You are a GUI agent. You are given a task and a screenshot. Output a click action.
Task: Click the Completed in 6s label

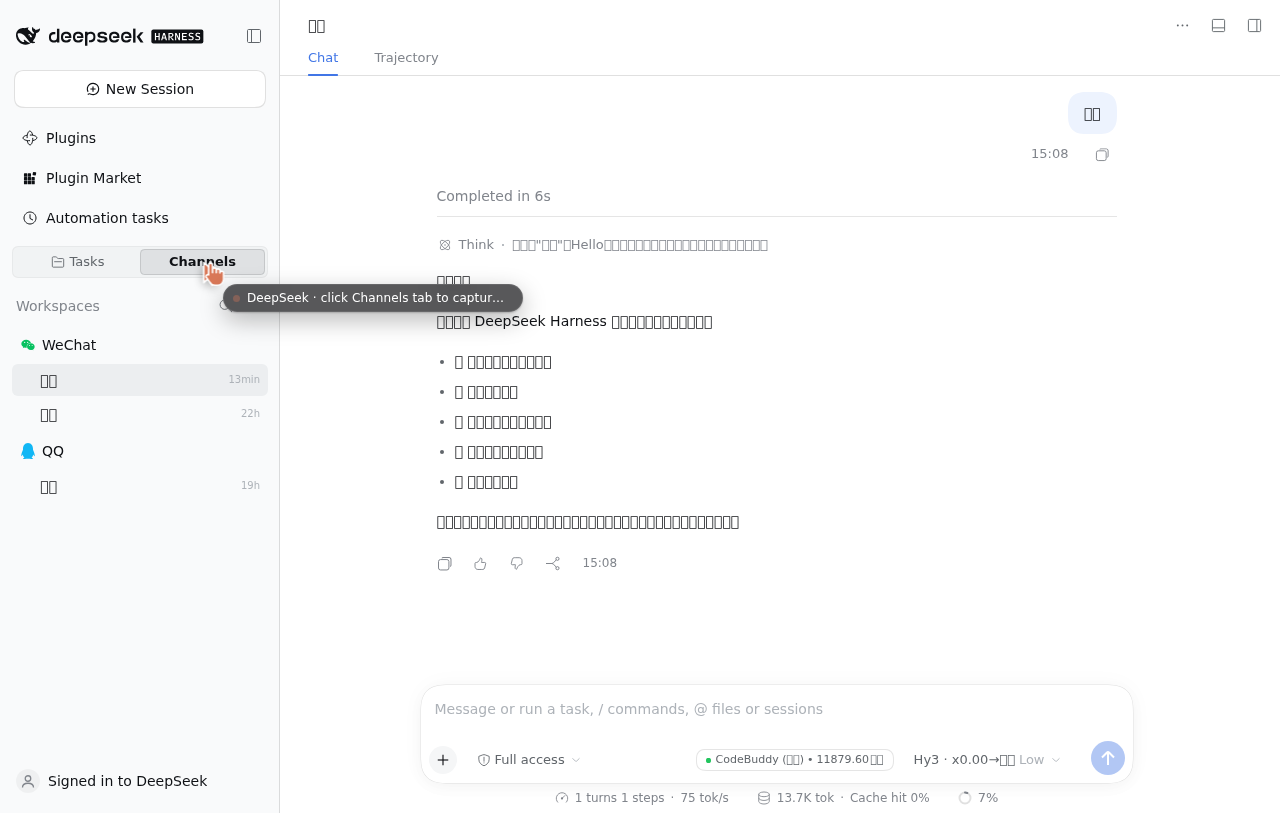point(494,196)
